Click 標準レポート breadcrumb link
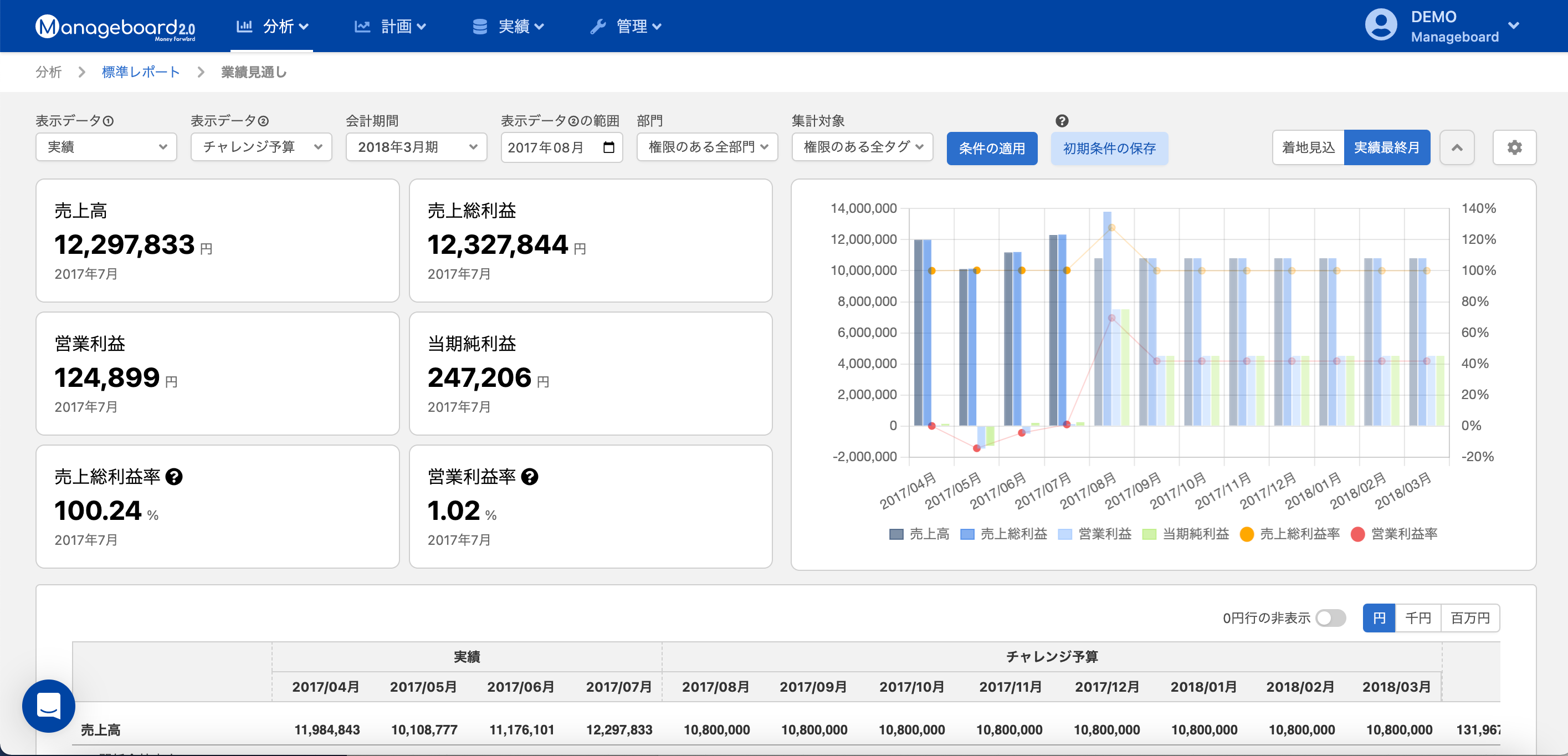 tap(141, 72)
